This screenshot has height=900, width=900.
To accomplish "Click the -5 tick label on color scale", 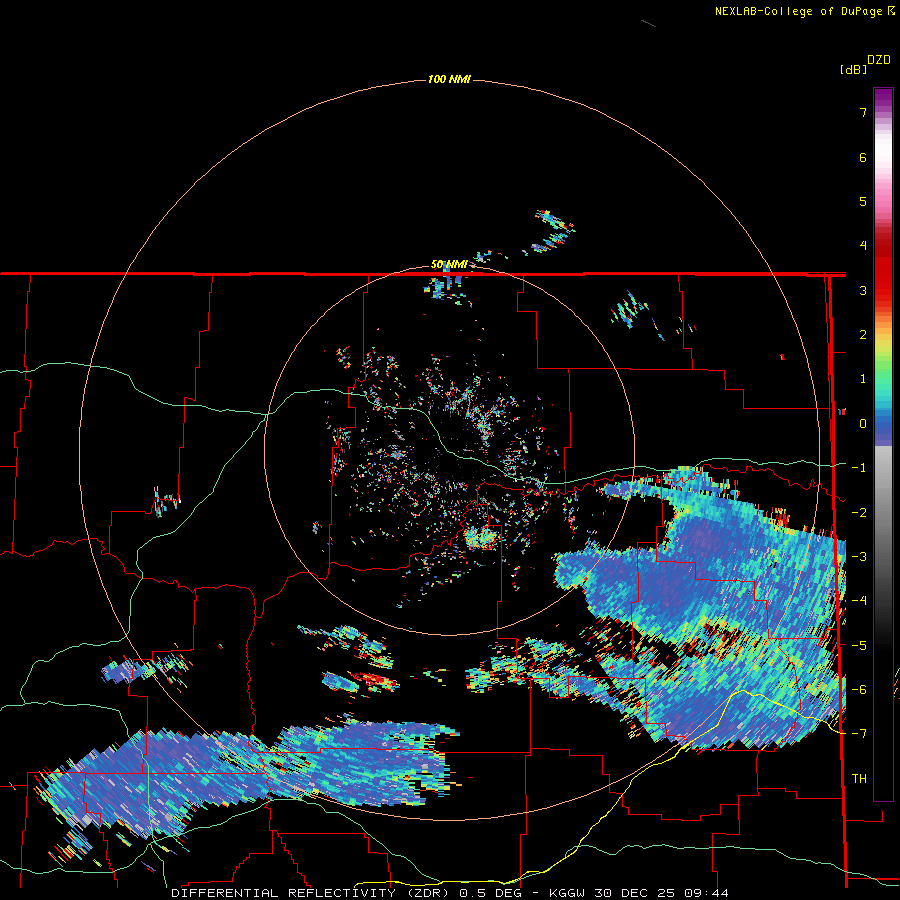I will click(859, 646).
